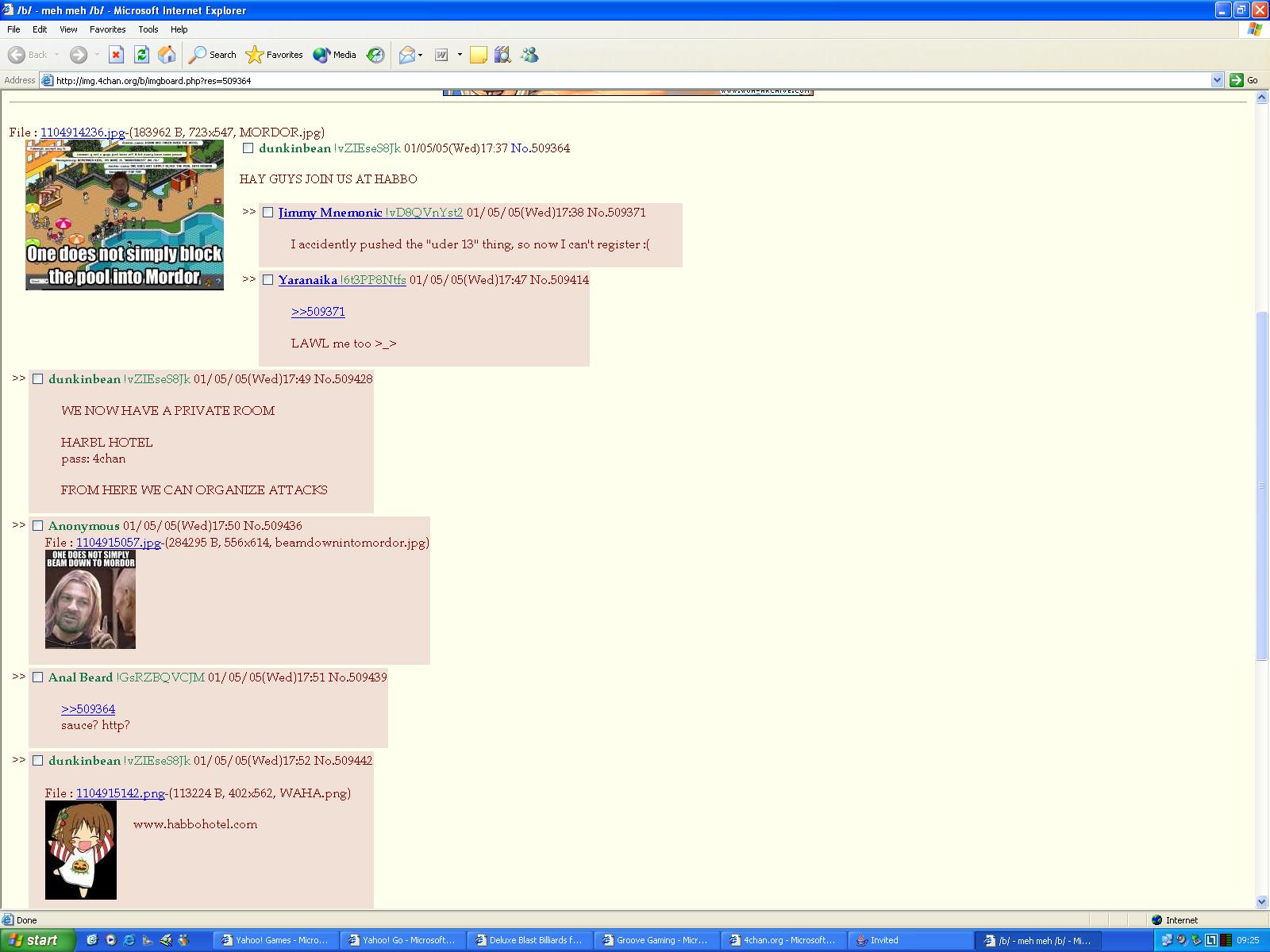The height and width of the screenshot is (952, 1270).
Task: Go to the Home page icon
Action: (x=167, y=55)
